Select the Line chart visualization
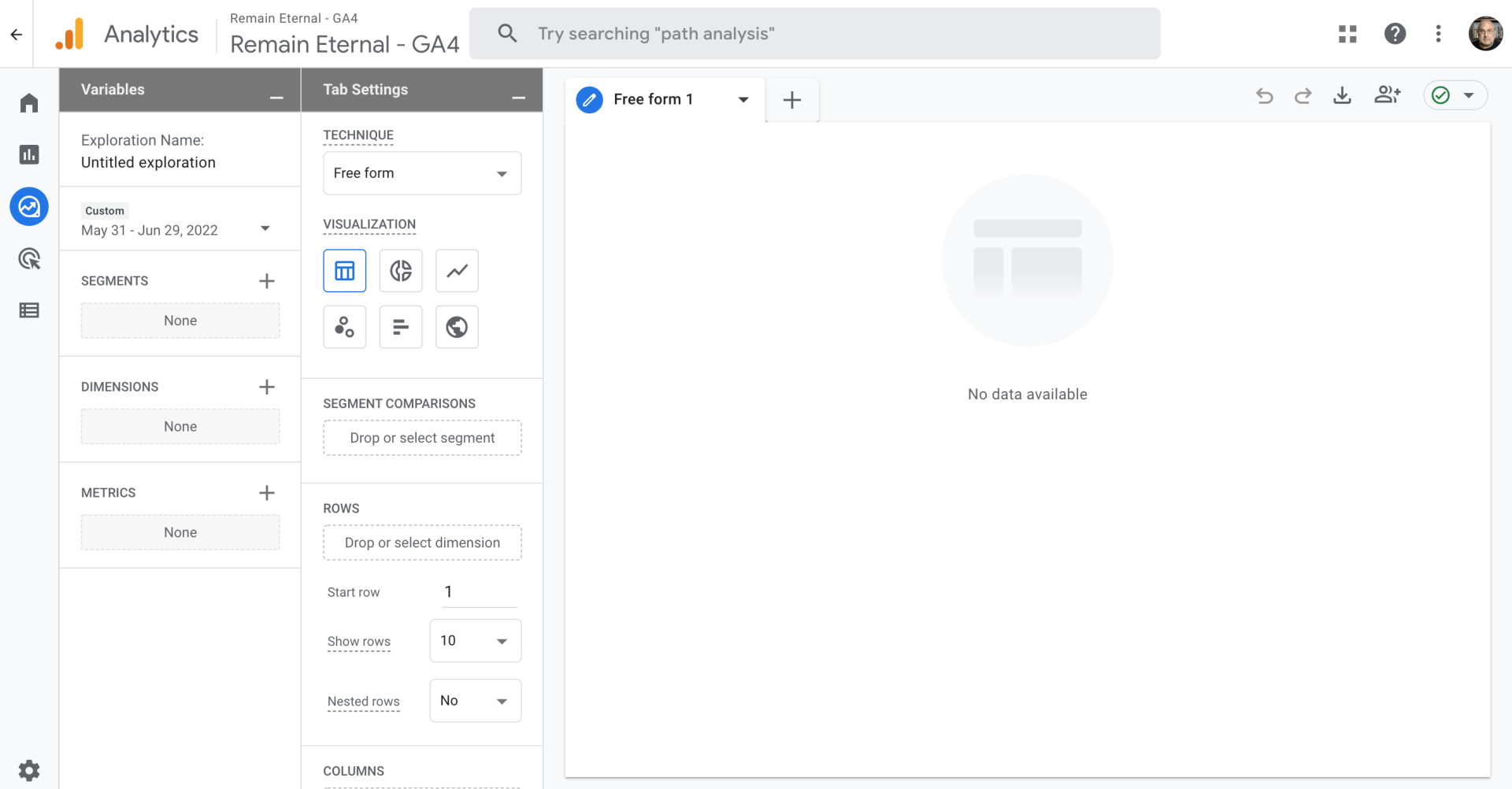 pyautogui.click(x=457, y=271)
